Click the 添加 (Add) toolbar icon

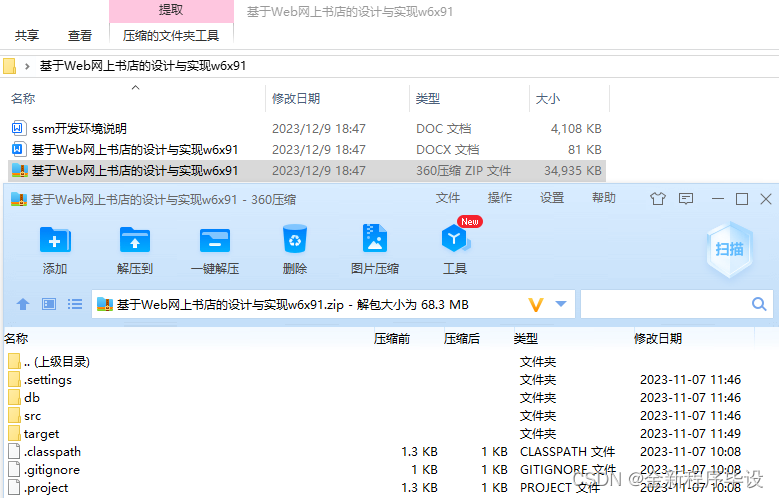point(55,241)
